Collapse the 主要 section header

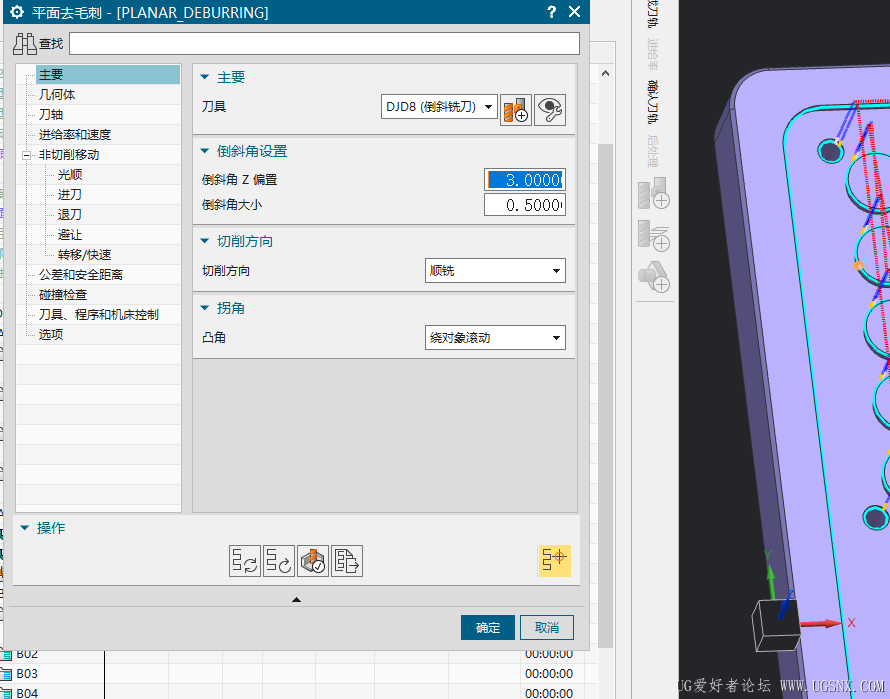point(205,77)
